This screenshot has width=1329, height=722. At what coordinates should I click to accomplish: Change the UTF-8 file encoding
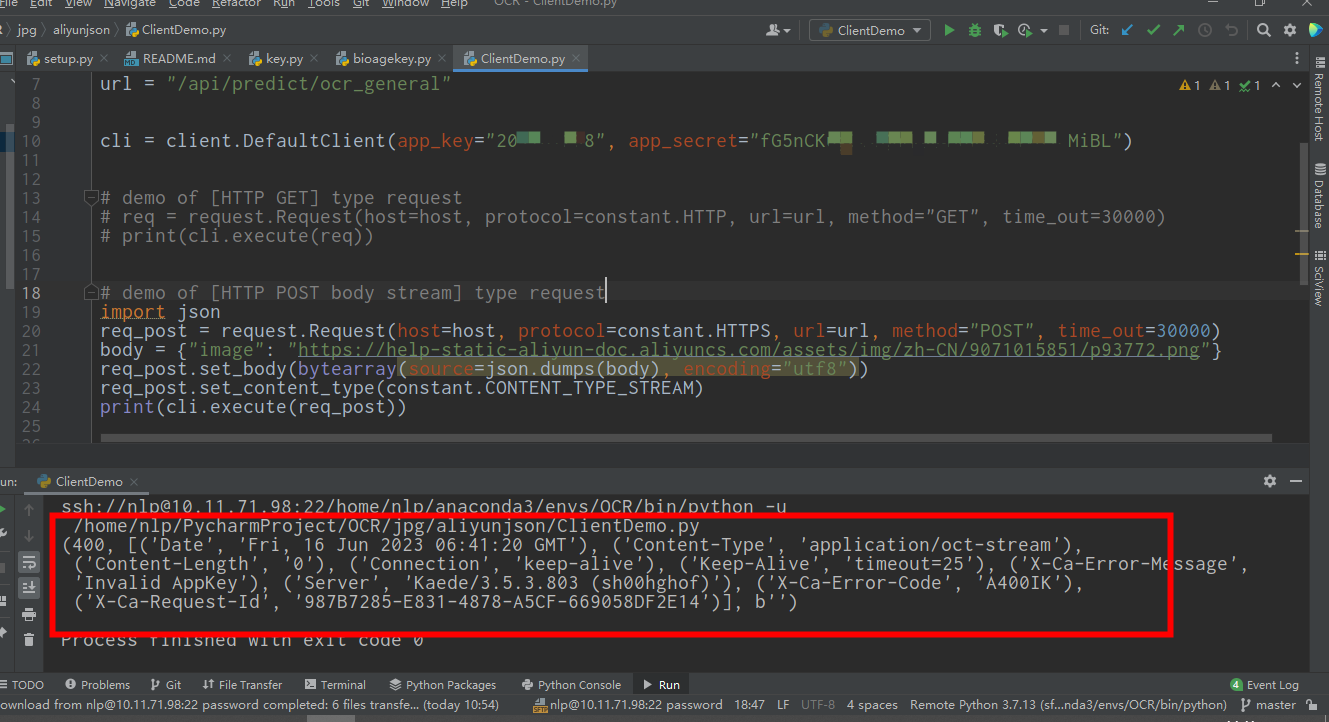coord(818,705)
